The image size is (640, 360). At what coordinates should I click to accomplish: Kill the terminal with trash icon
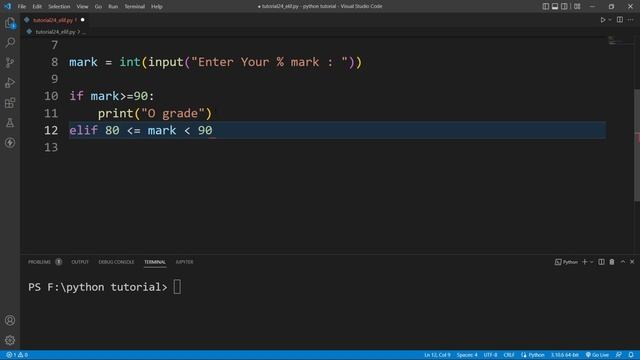point(611,262)
